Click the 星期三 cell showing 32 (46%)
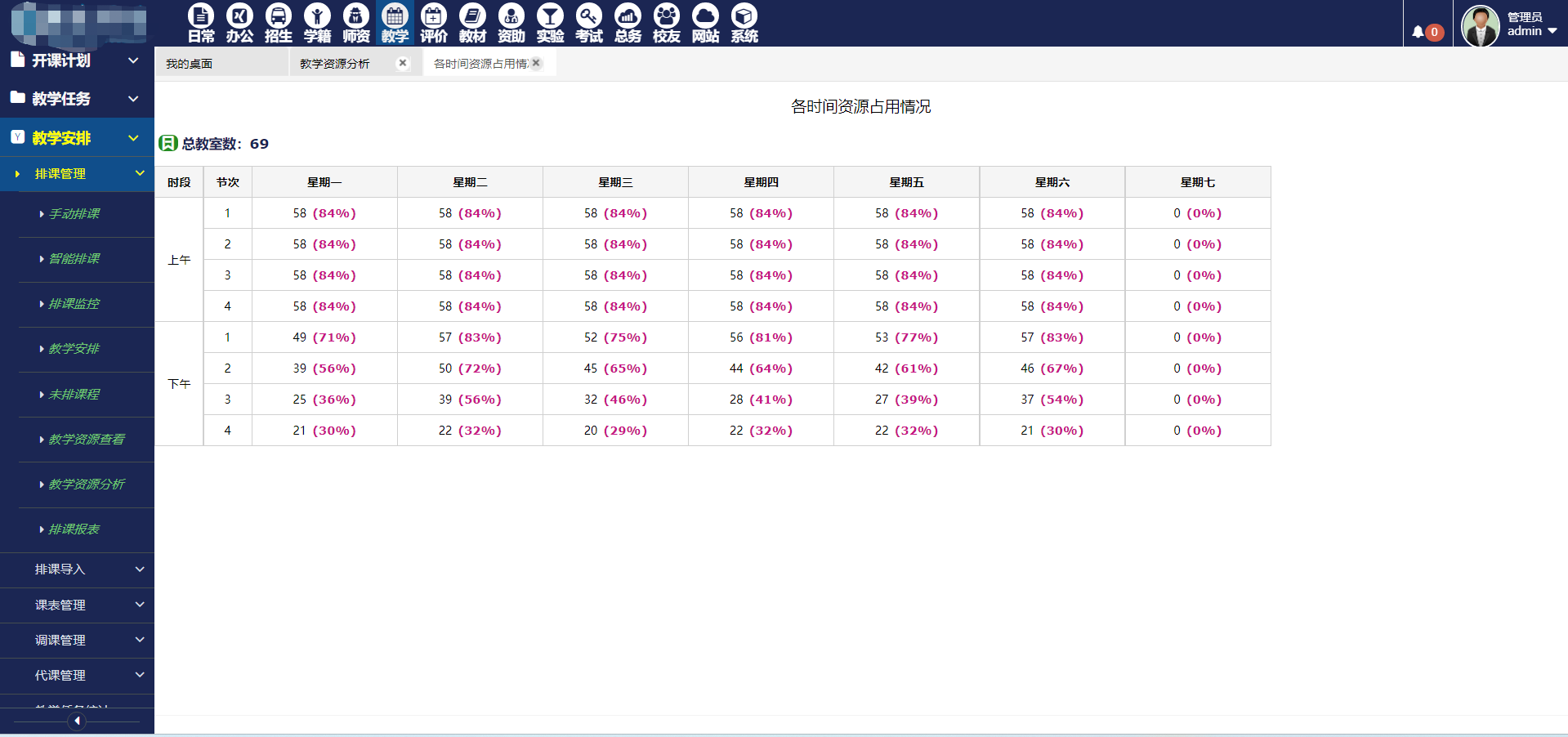This screenshot has width=1568, height=737. coord(615,400)
